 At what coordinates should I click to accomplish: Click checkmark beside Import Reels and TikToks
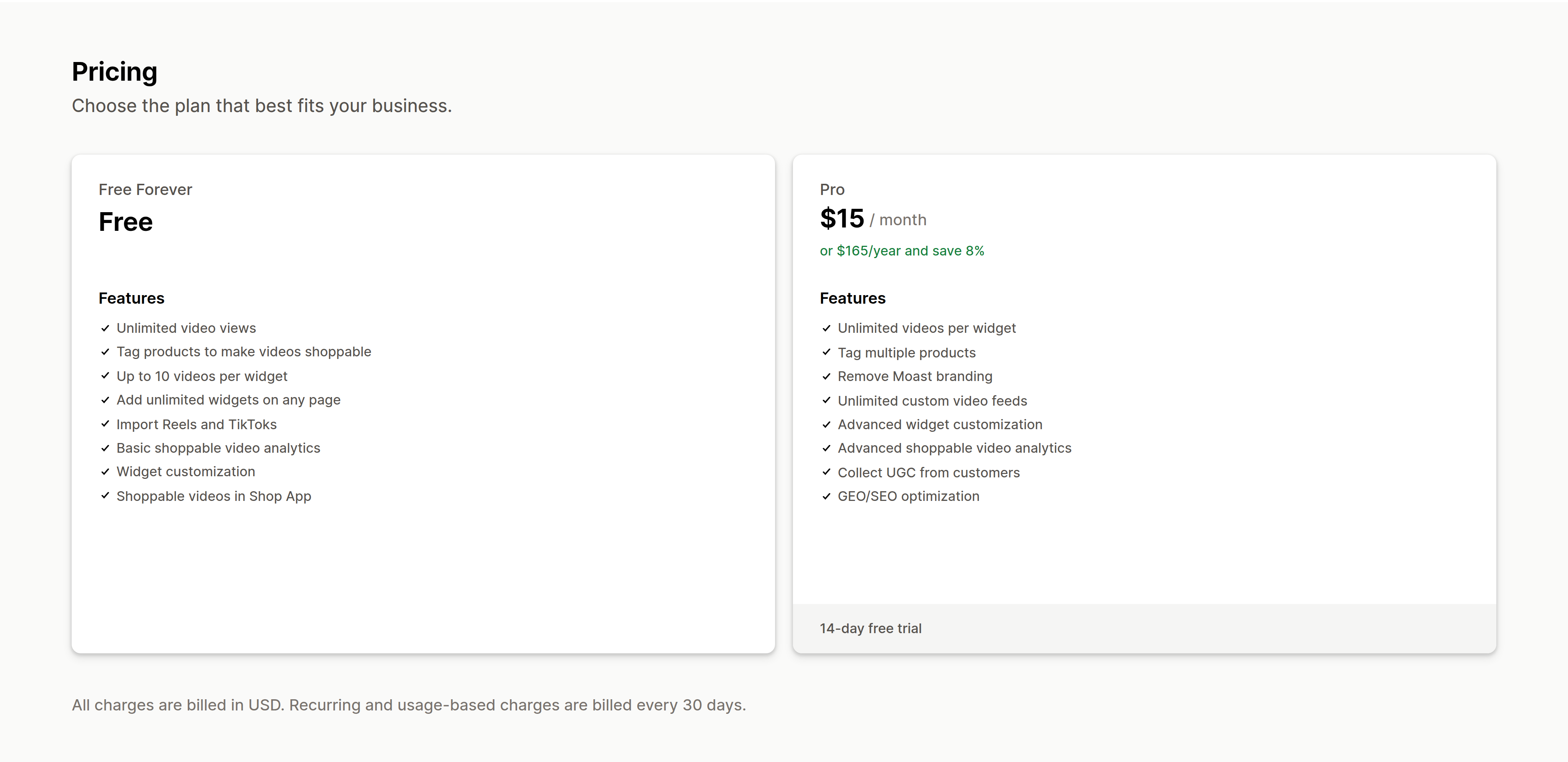[105, 425]
